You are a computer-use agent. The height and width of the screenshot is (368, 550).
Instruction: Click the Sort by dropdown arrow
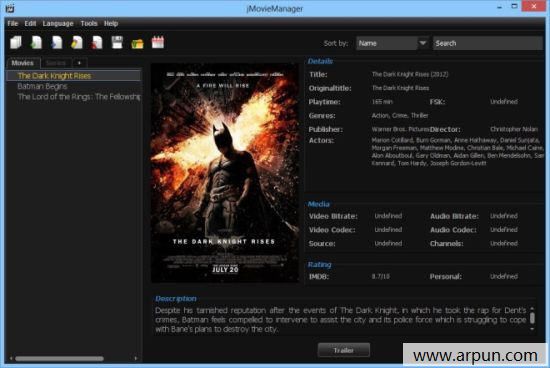coord(423,43)
